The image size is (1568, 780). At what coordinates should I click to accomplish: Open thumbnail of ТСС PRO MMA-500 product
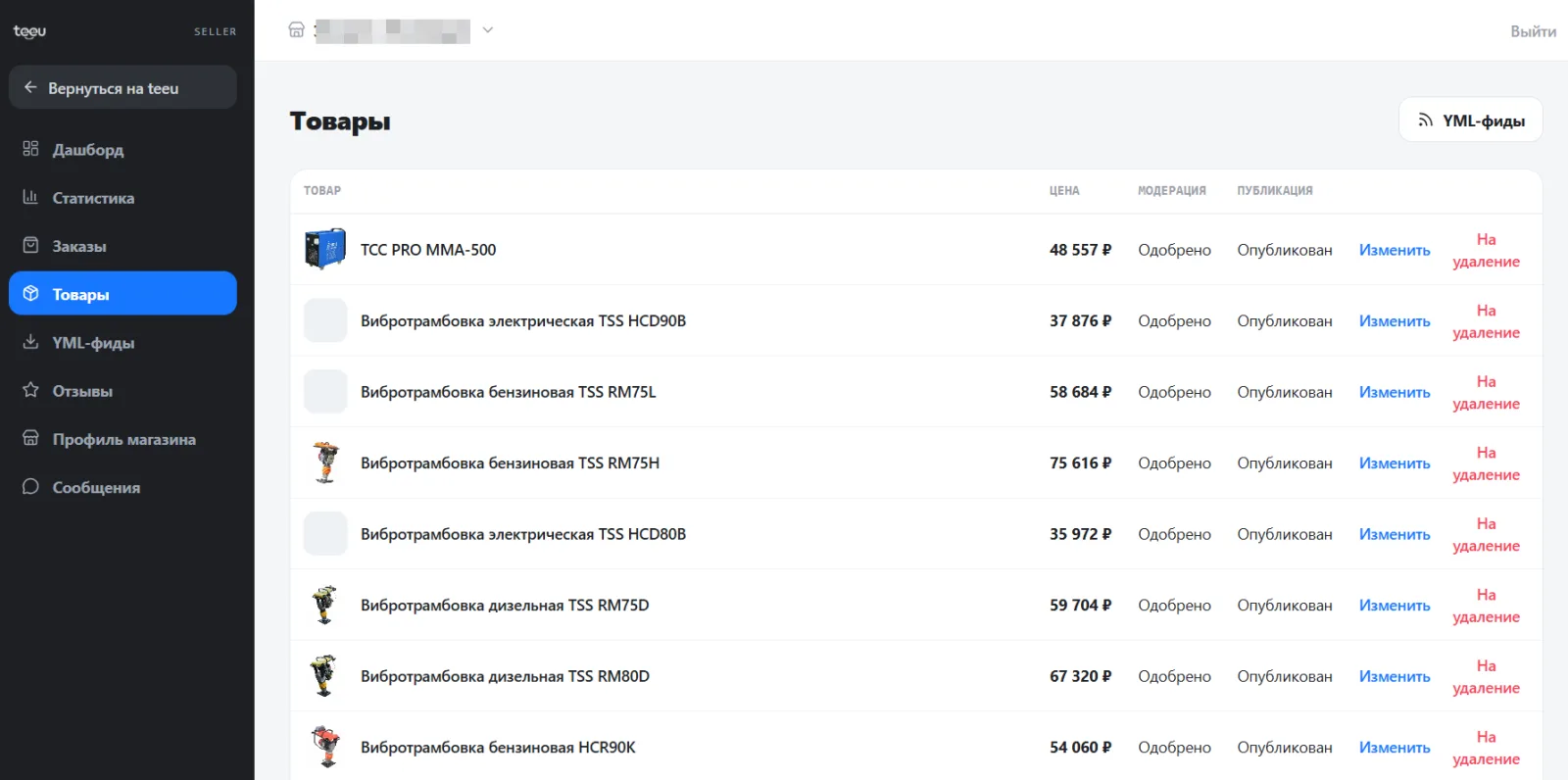[x=325, y=249]
